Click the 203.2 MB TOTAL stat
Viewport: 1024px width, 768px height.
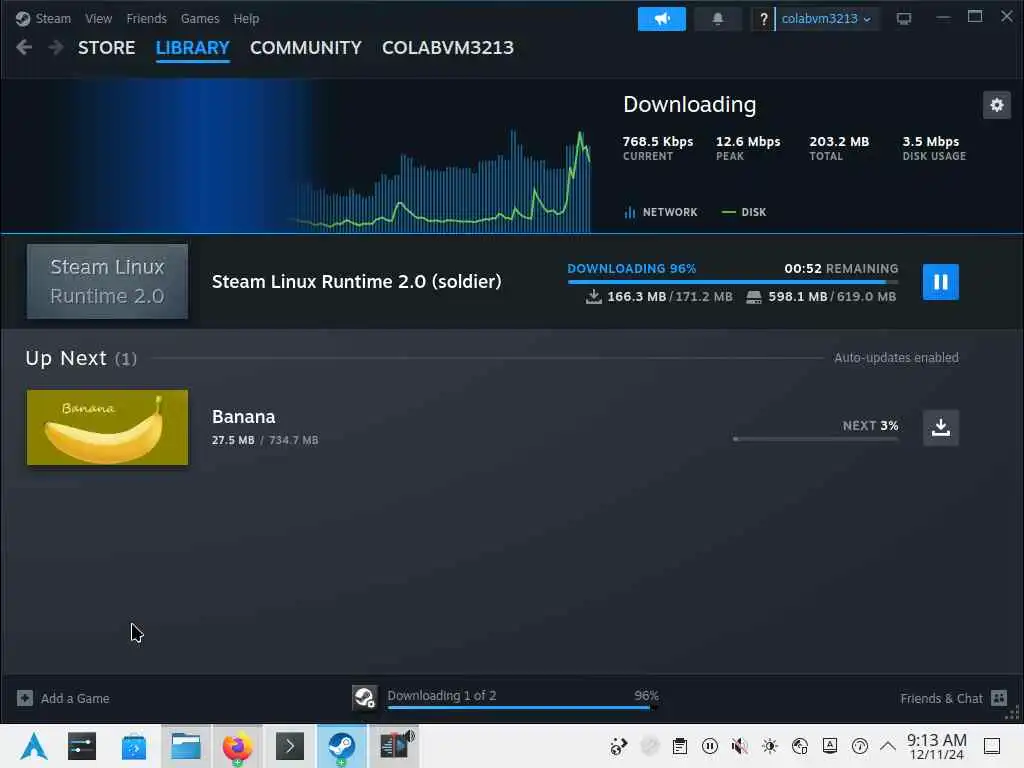point(839,148)
